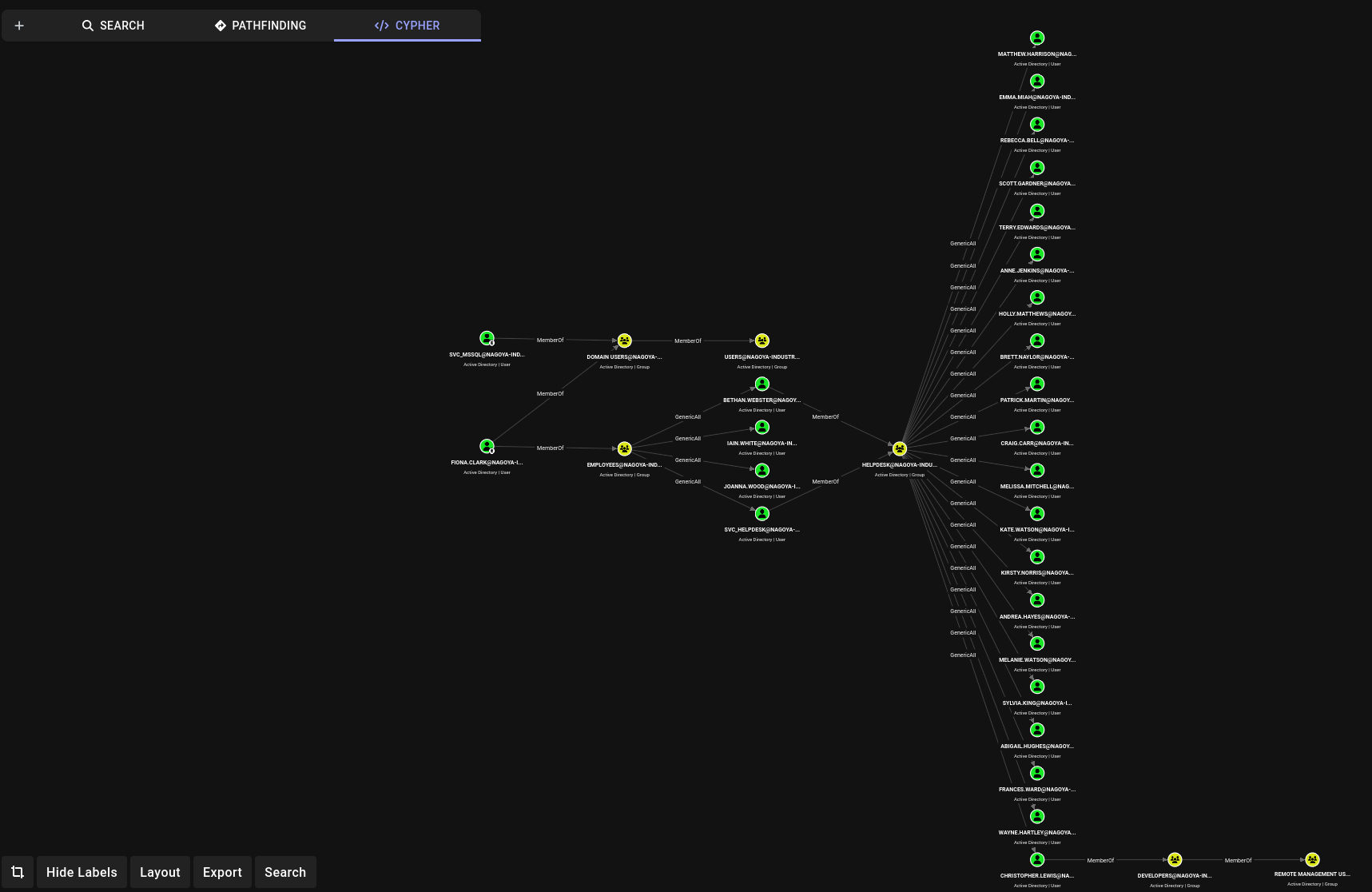Image resolution: width=1372 pixels, height=892 pixels.
Task: Select the SCOTT.GARDNER user node
Action: click(x=1037, y=167)
